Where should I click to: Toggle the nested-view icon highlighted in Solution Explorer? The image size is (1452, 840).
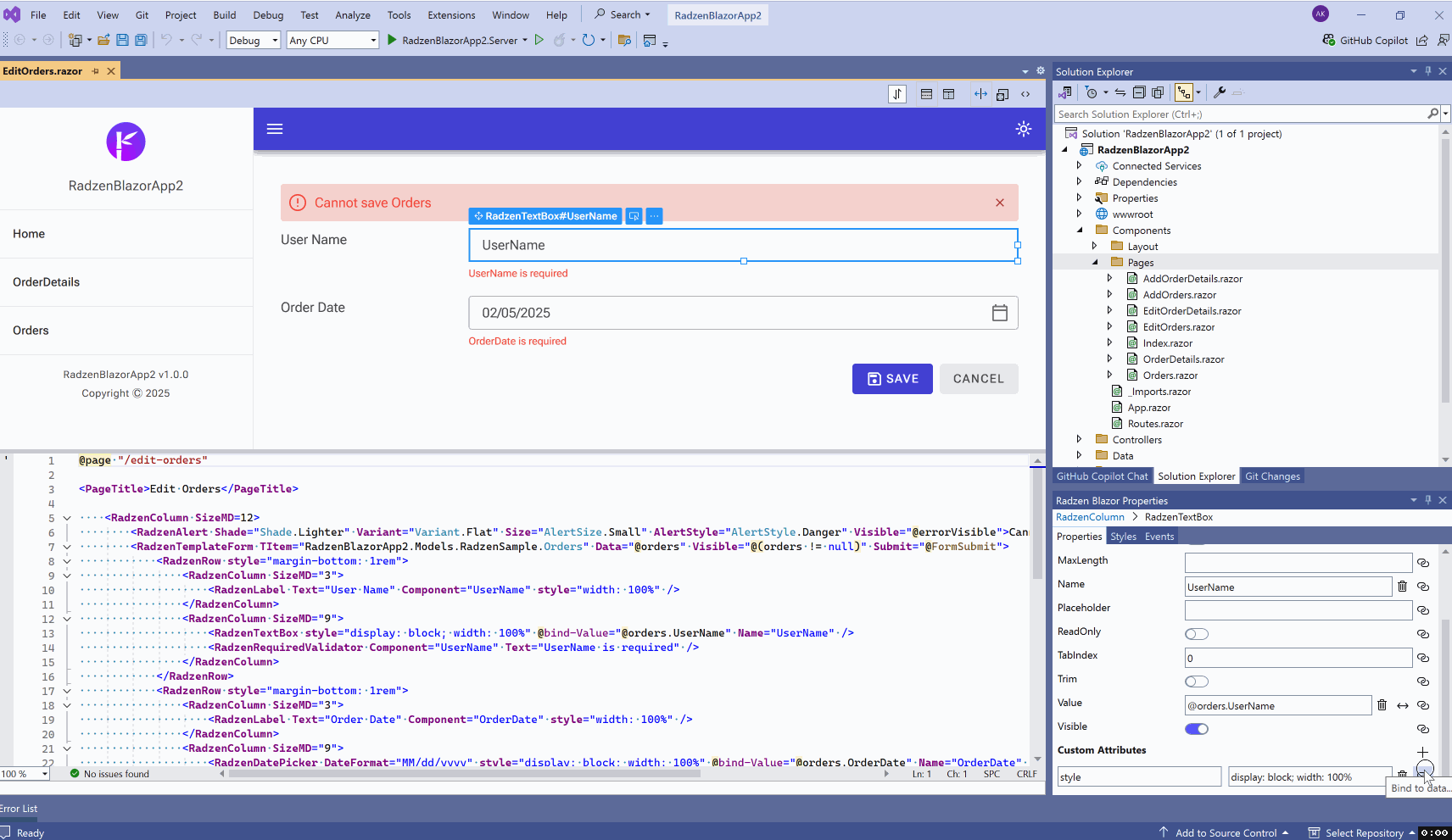click(1184, 92)
